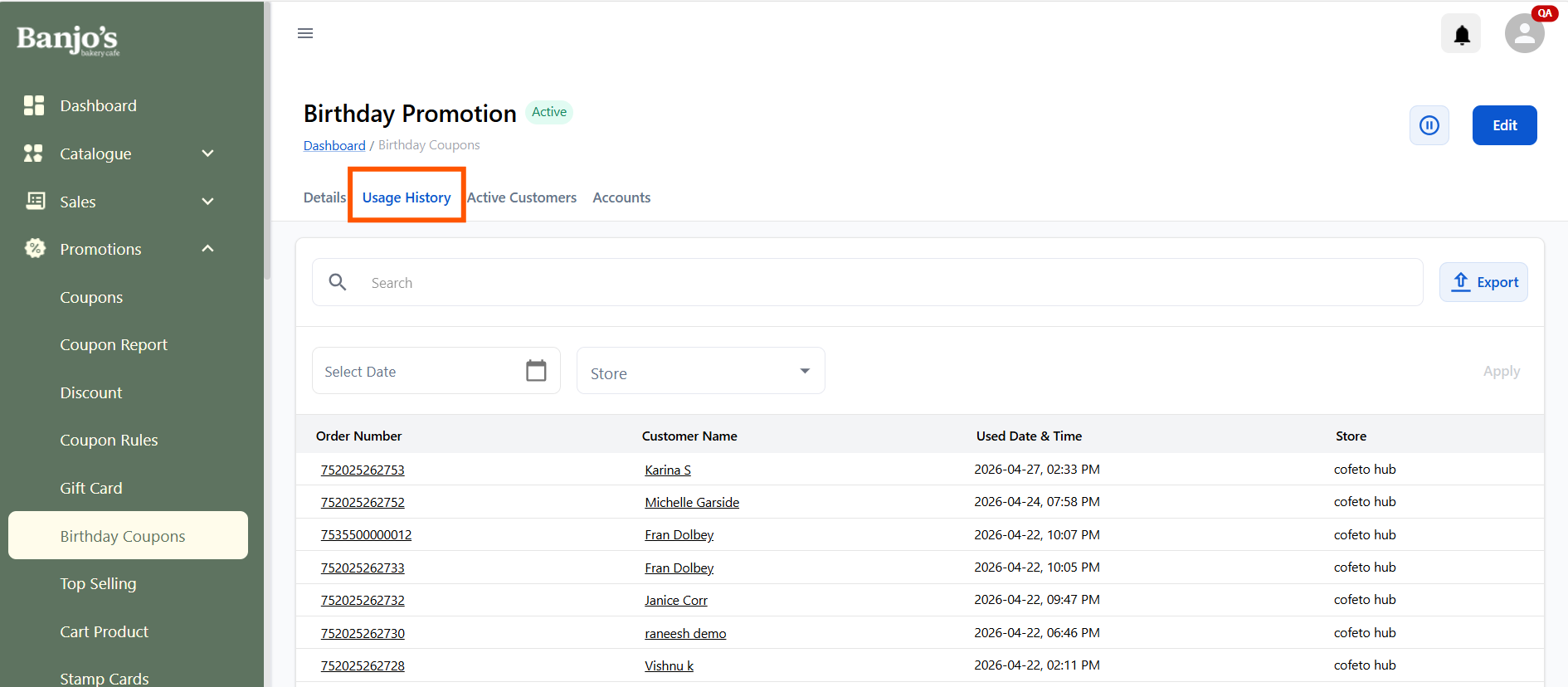
Task: Open the Store dropdown filter
Action: click(701, 371)
